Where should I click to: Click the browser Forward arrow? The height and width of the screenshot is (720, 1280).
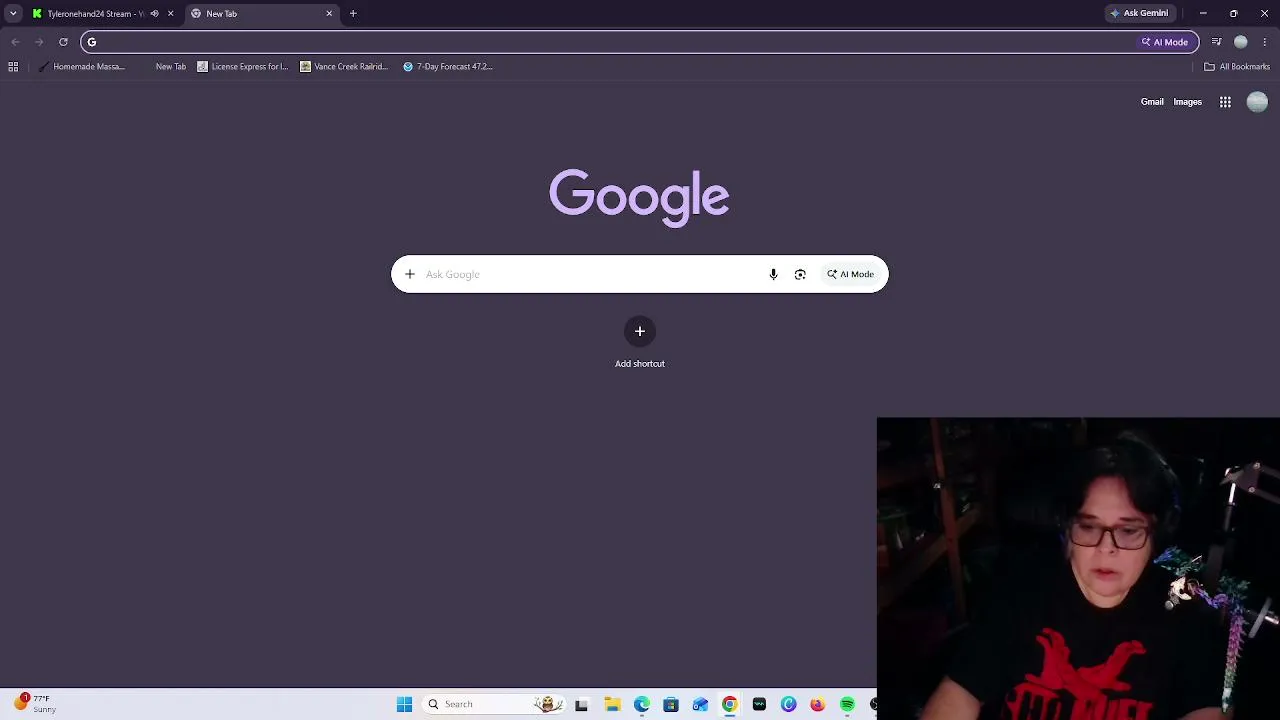click(39, 42)
